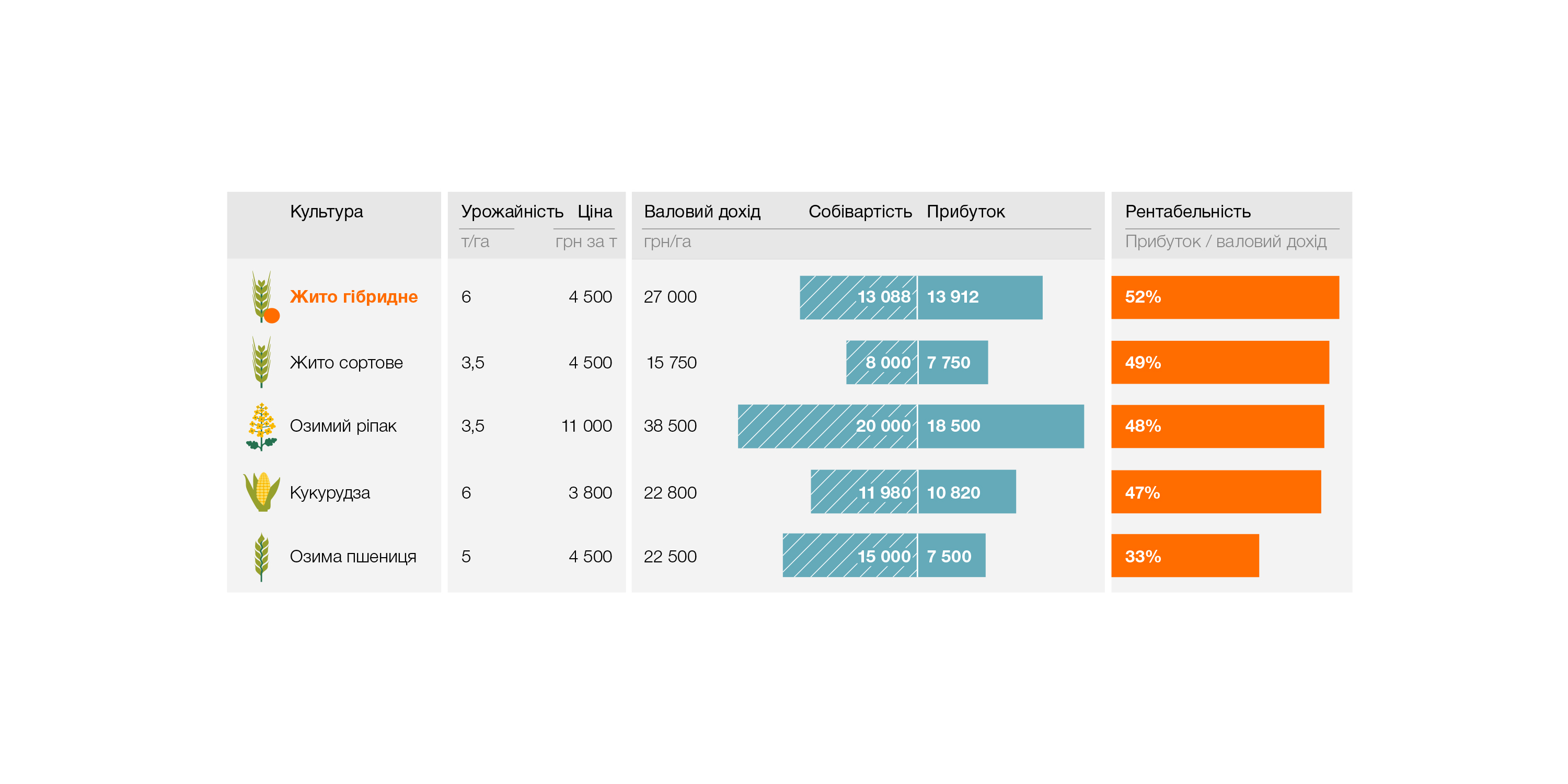Click the 'Урожайність' column header
Screen dimensions: 1568x784
pyautogui.click(x=512, y=211)
